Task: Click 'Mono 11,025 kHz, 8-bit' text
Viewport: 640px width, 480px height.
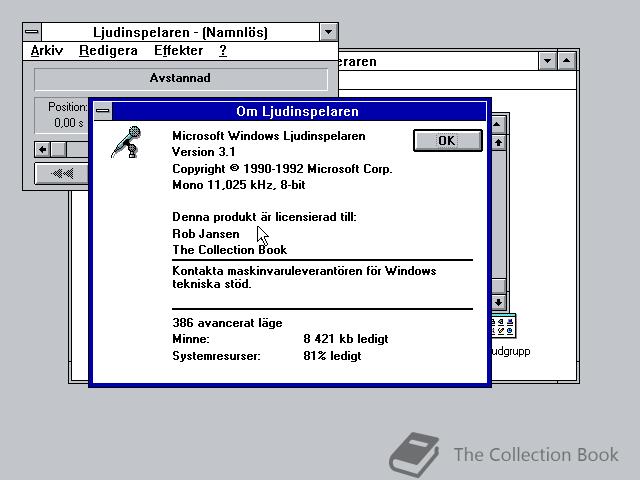Action: click(239, 185)
